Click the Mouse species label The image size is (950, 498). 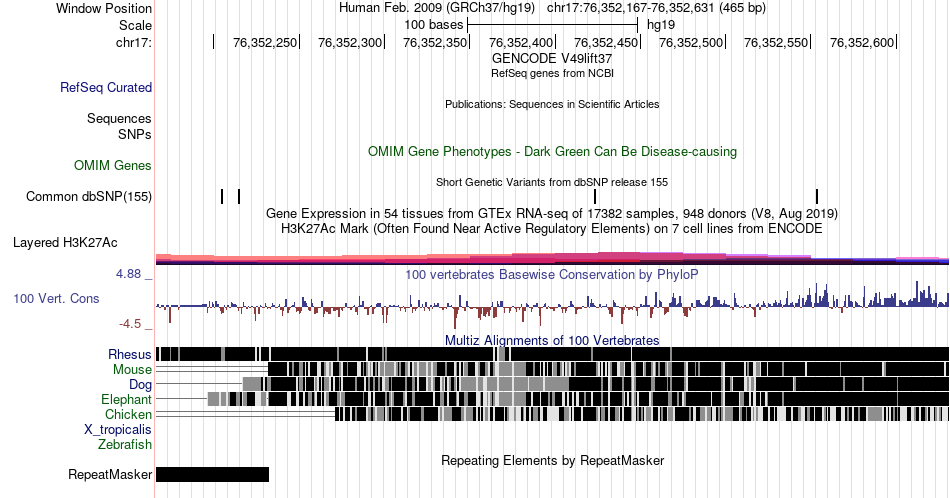[132, 370]
